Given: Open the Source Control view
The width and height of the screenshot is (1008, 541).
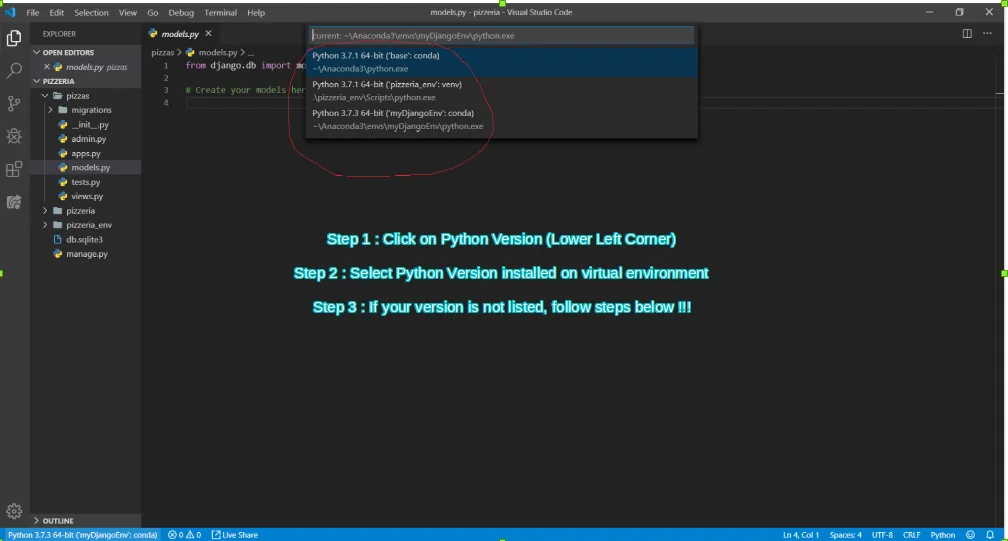Looking at the screenshot, I should point(14,103).
